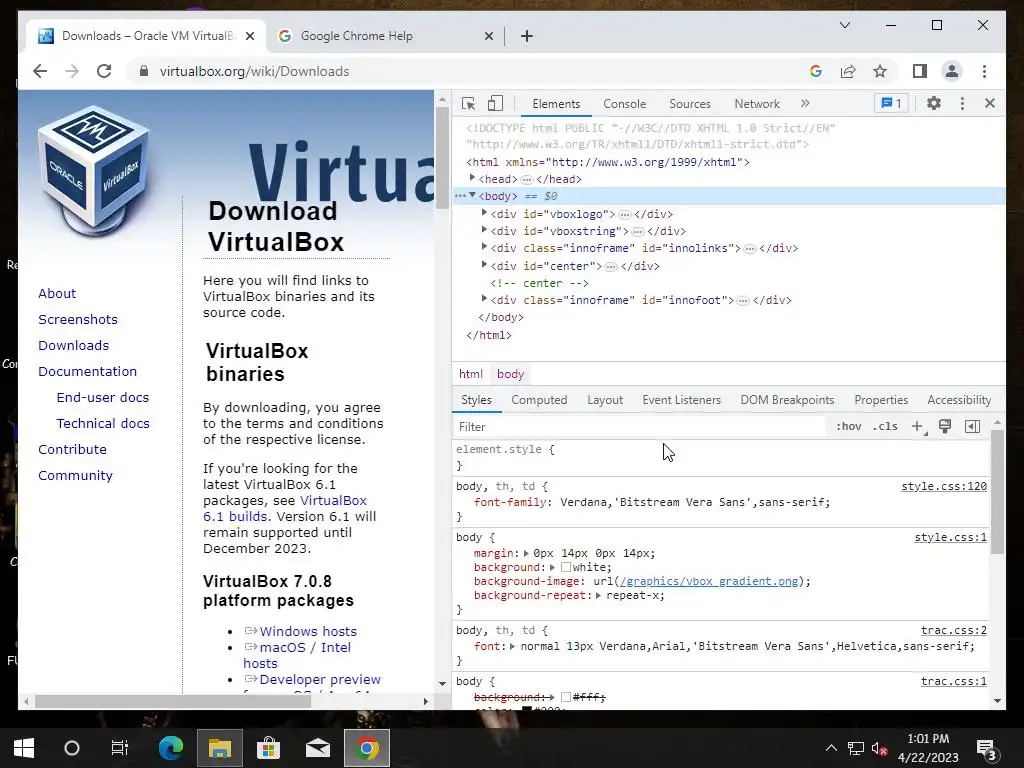
Task: Open Chrome profile avatar
Action: 952,71
